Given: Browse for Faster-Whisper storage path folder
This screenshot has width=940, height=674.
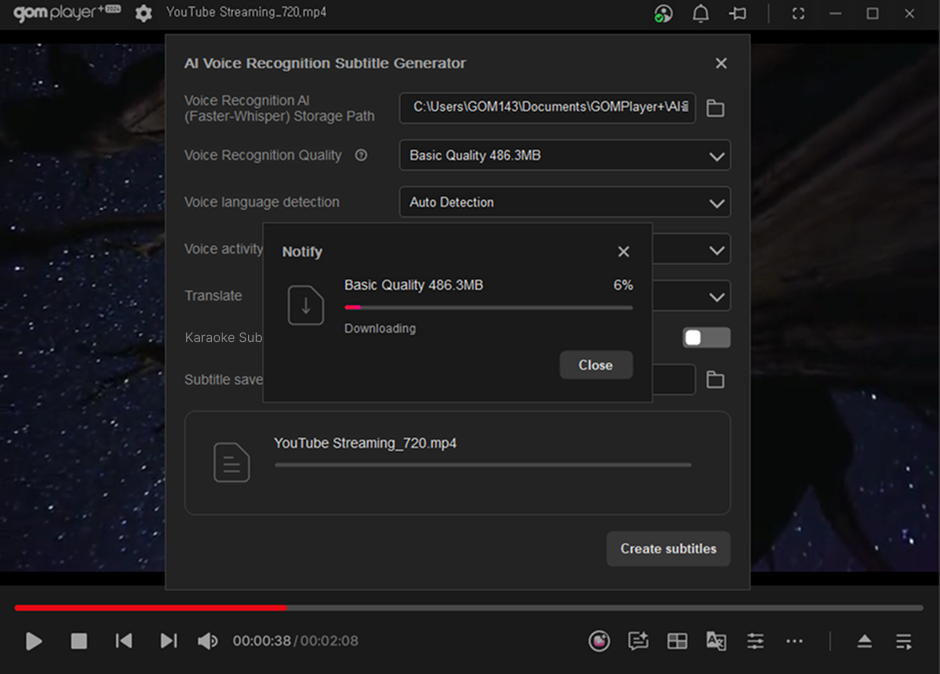Looking at the screenshot, I should [715, 108].
